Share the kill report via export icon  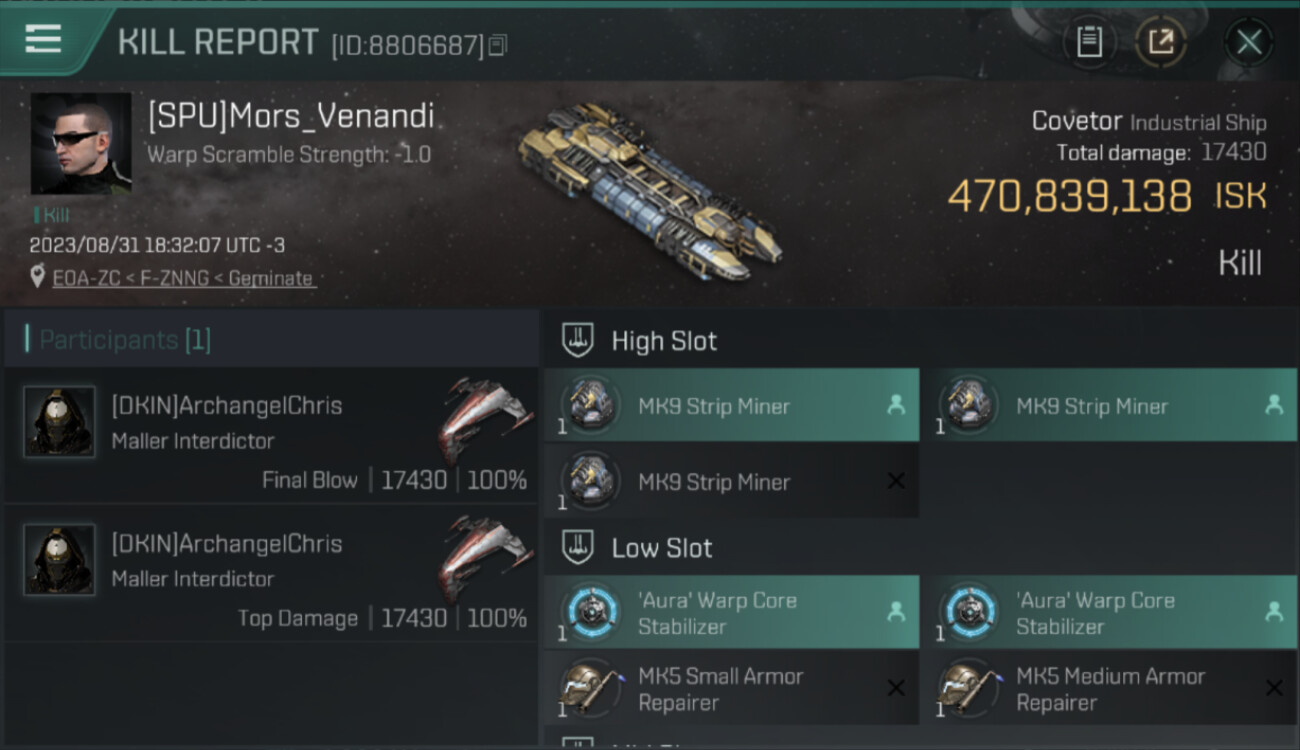[1160, 42]
